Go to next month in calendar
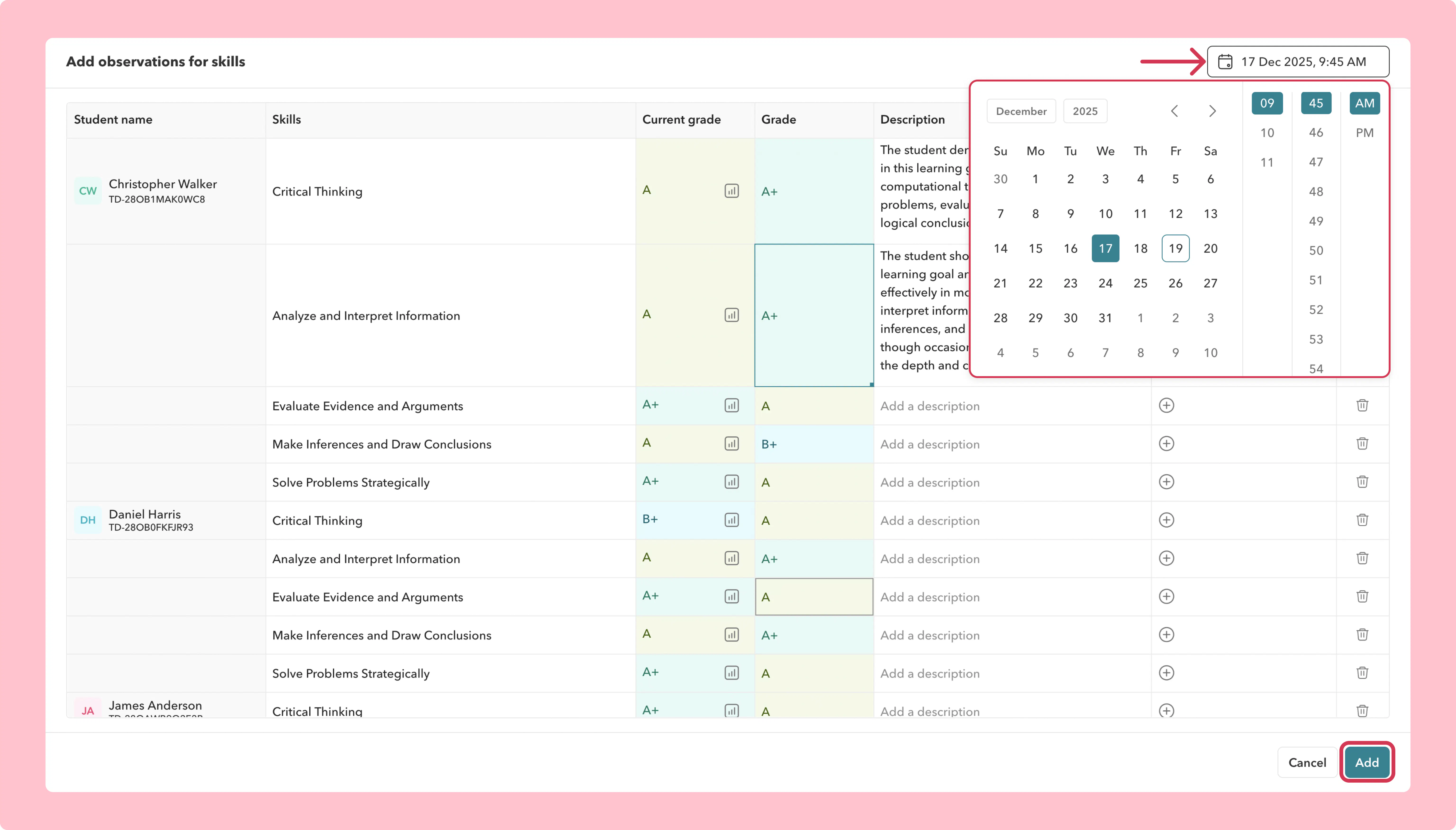Viewport: 1456px width, 830px height. [x=1212, y=111]
